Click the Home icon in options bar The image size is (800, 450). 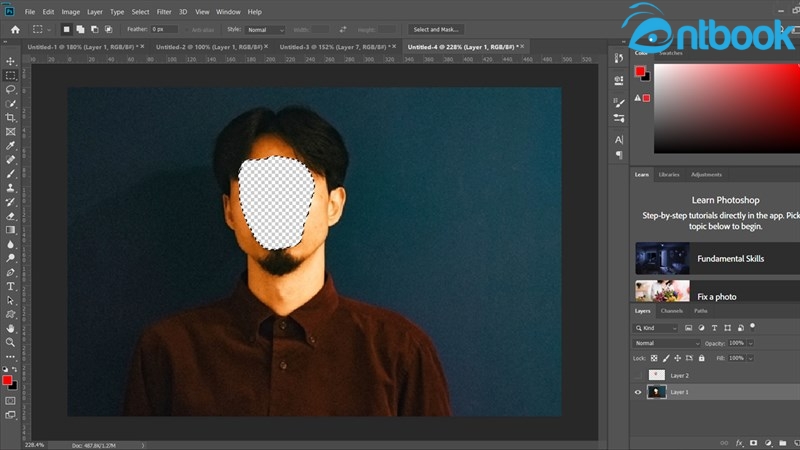click(x=15, y=30)
